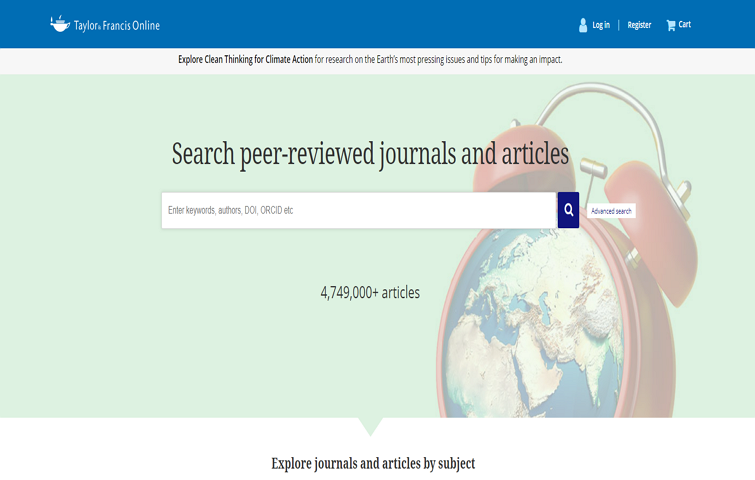Open the Log in link
755x480 pixels.
click(x=601, y=25)
